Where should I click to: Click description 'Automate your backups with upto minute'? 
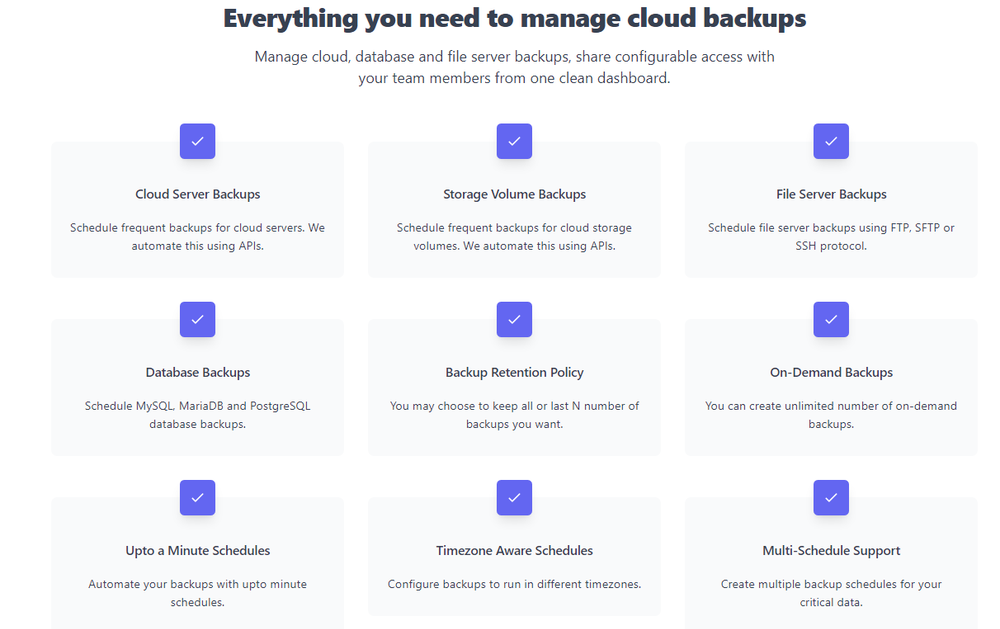pyautogui.click(x=198, y=593)
